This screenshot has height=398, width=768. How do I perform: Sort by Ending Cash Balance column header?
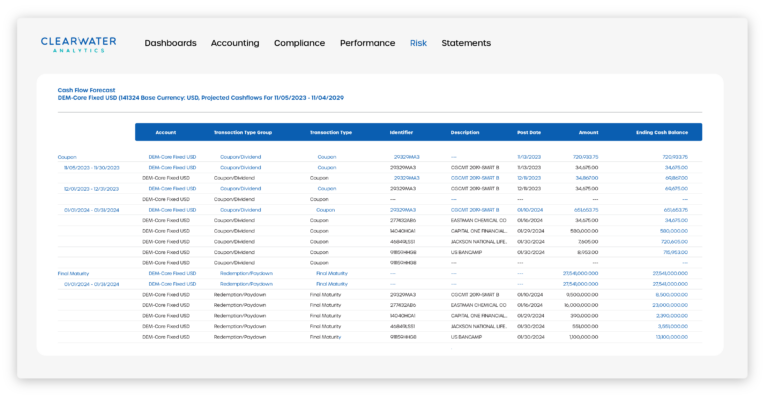(662, 133)
